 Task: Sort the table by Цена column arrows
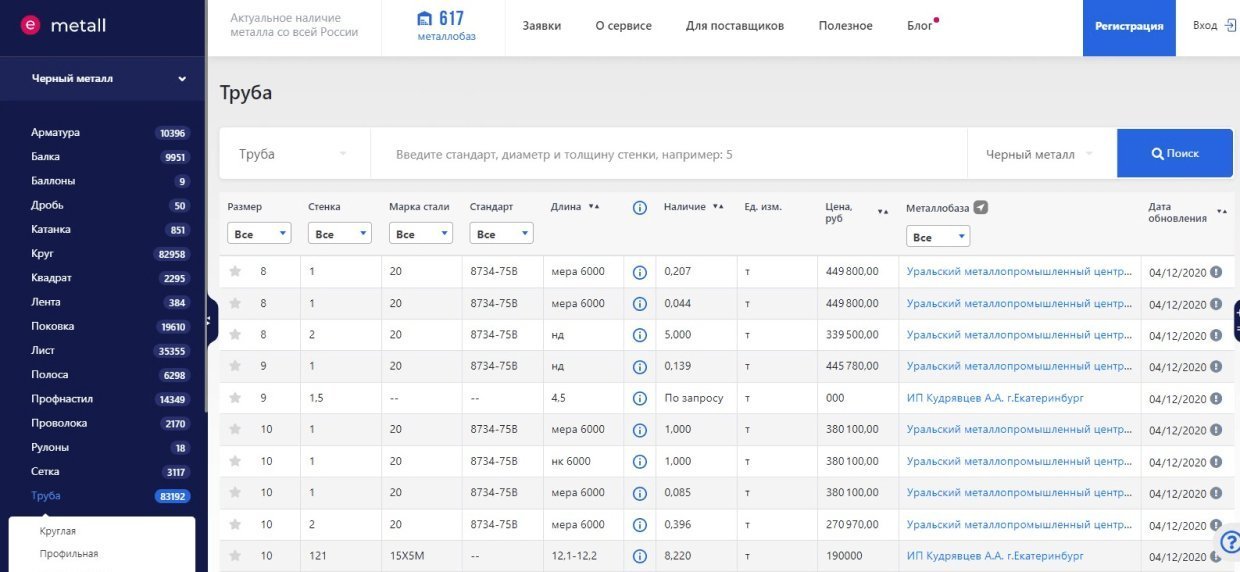point(882,211)
